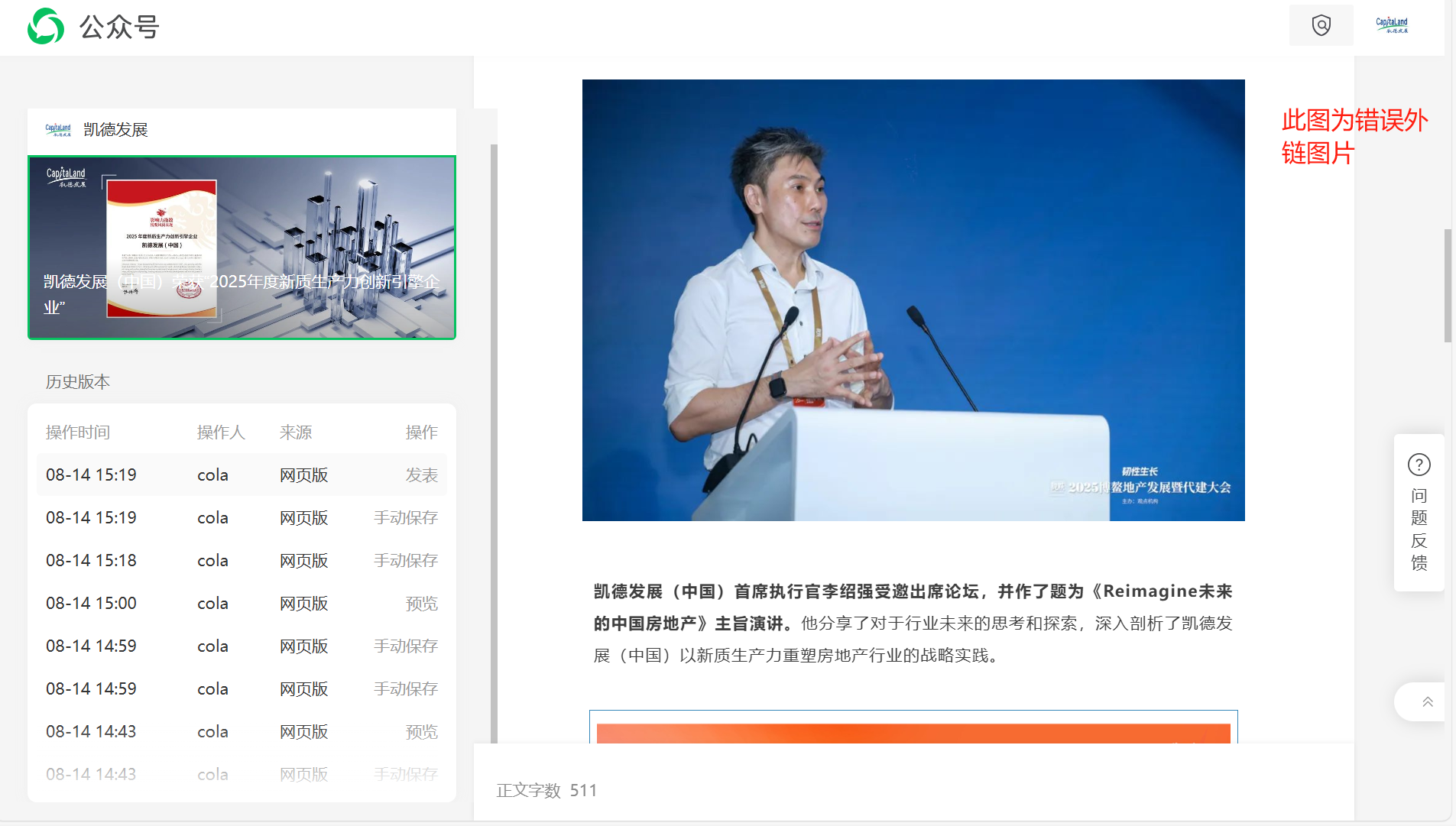Click the 08-14 15:18 timestamp
Image resolution: width=1456 pixels, height=826 pixels.
click(91, 561)
